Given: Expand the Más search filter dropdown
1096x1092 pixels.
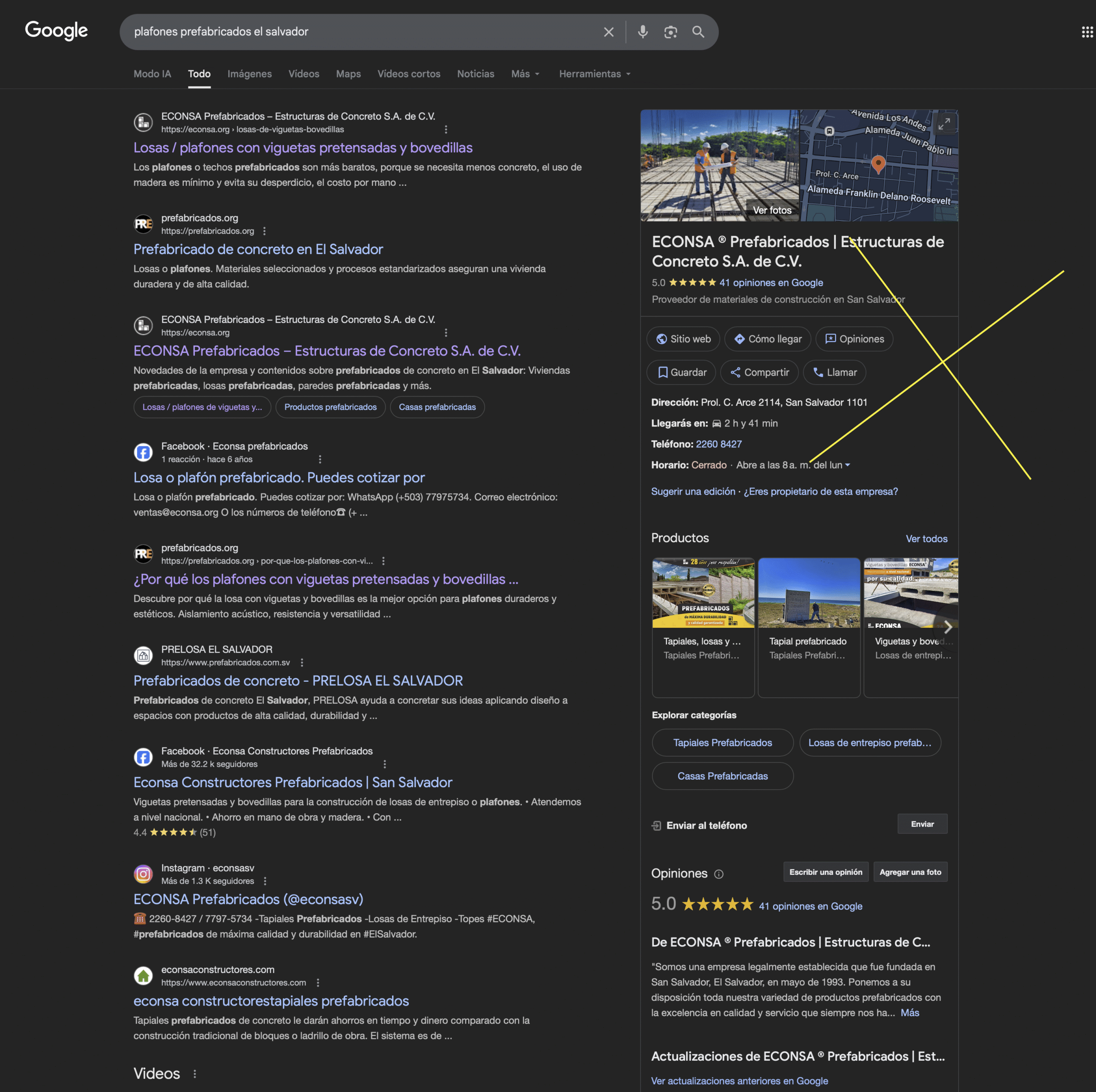Looking at the screenshot, I should 525,74.
